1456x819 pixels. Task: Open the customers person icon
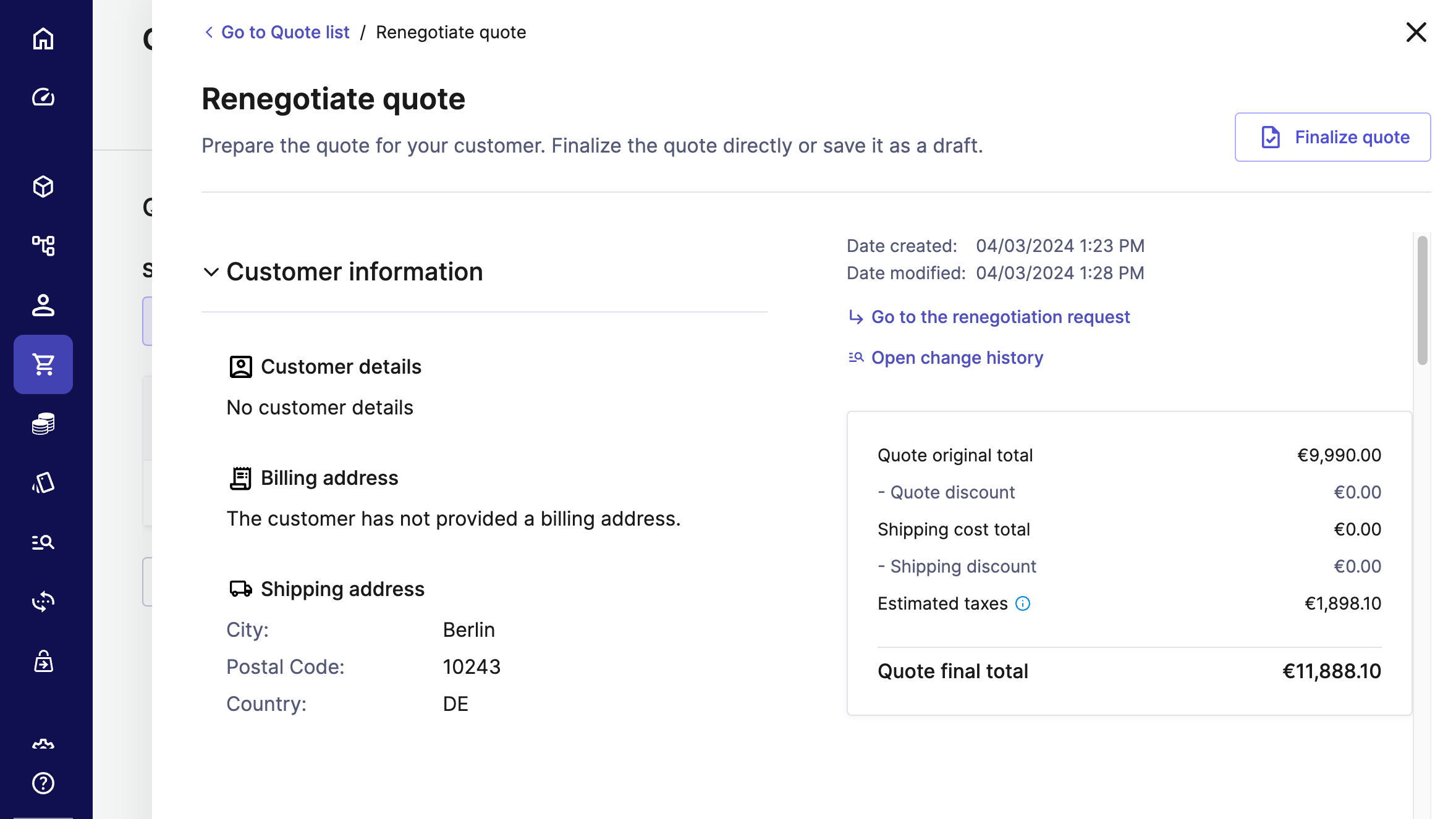click(x=43, y=305)
